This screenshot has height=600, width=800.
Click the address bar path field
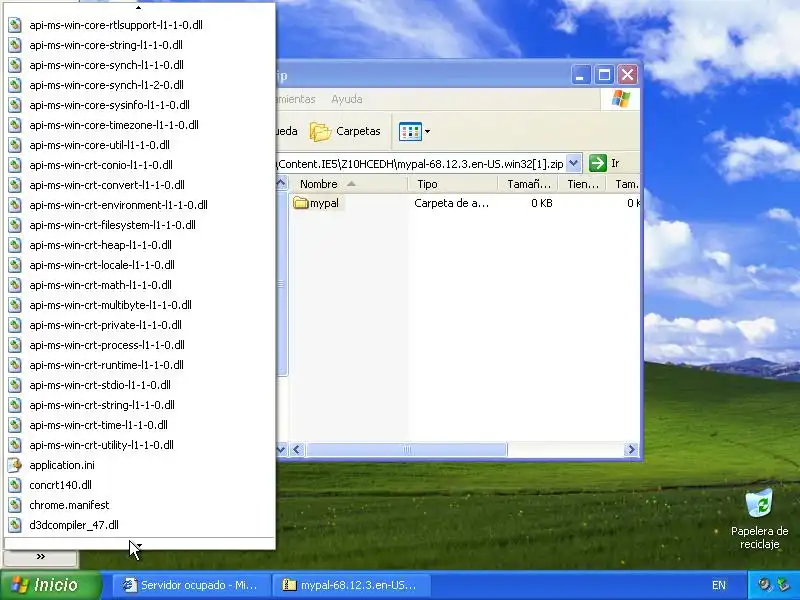point(420,164)
